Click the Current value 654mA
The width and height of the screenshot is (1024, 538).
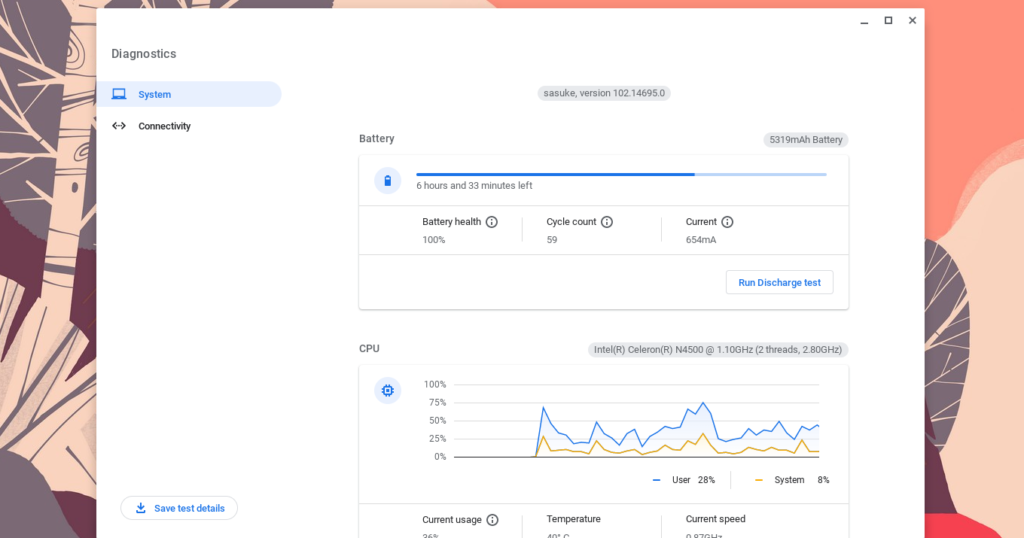[x=701, y=240]
